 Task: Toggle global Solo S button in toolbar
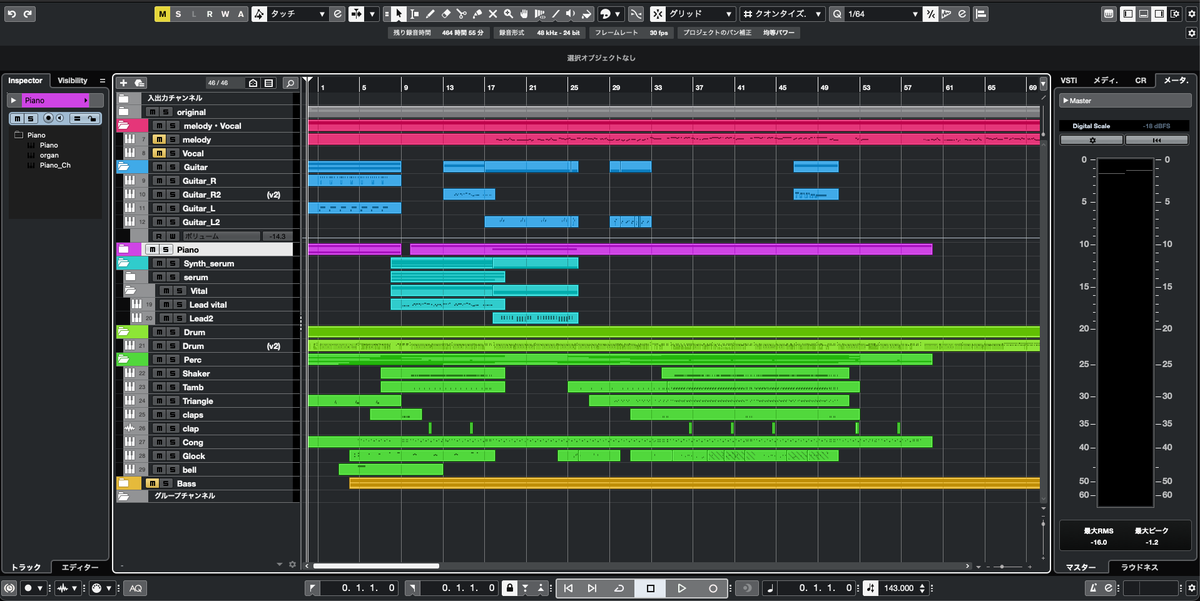click(x=178, y=14)
